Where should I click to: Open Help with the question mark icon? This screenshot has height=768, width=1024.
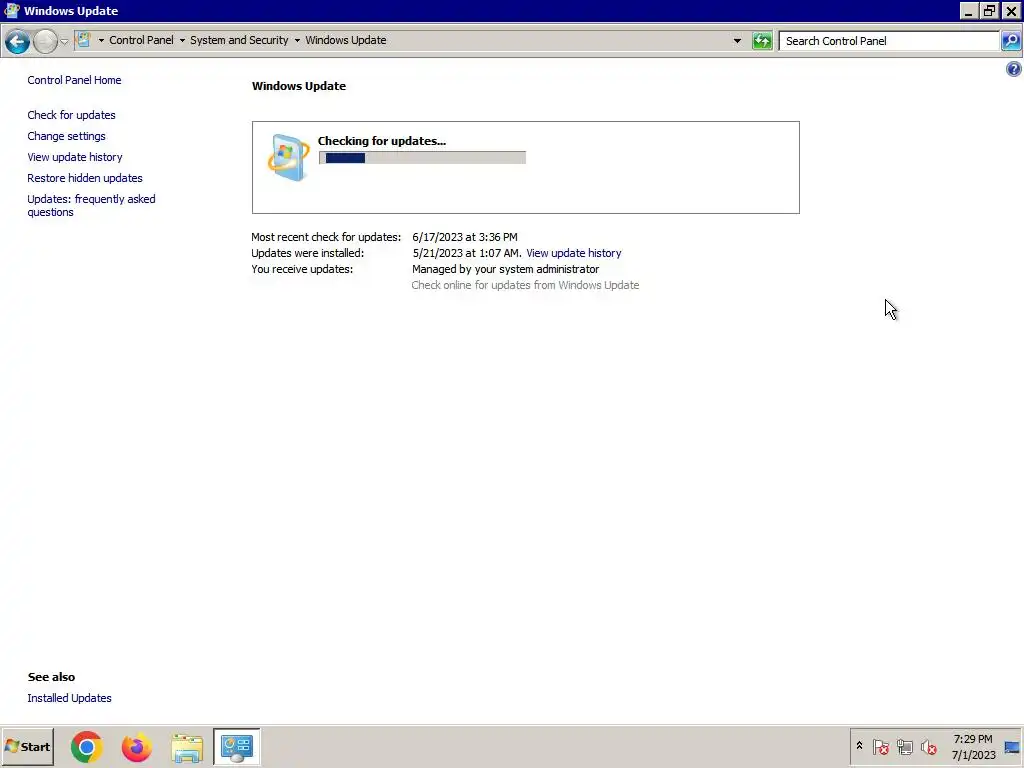1014,69
